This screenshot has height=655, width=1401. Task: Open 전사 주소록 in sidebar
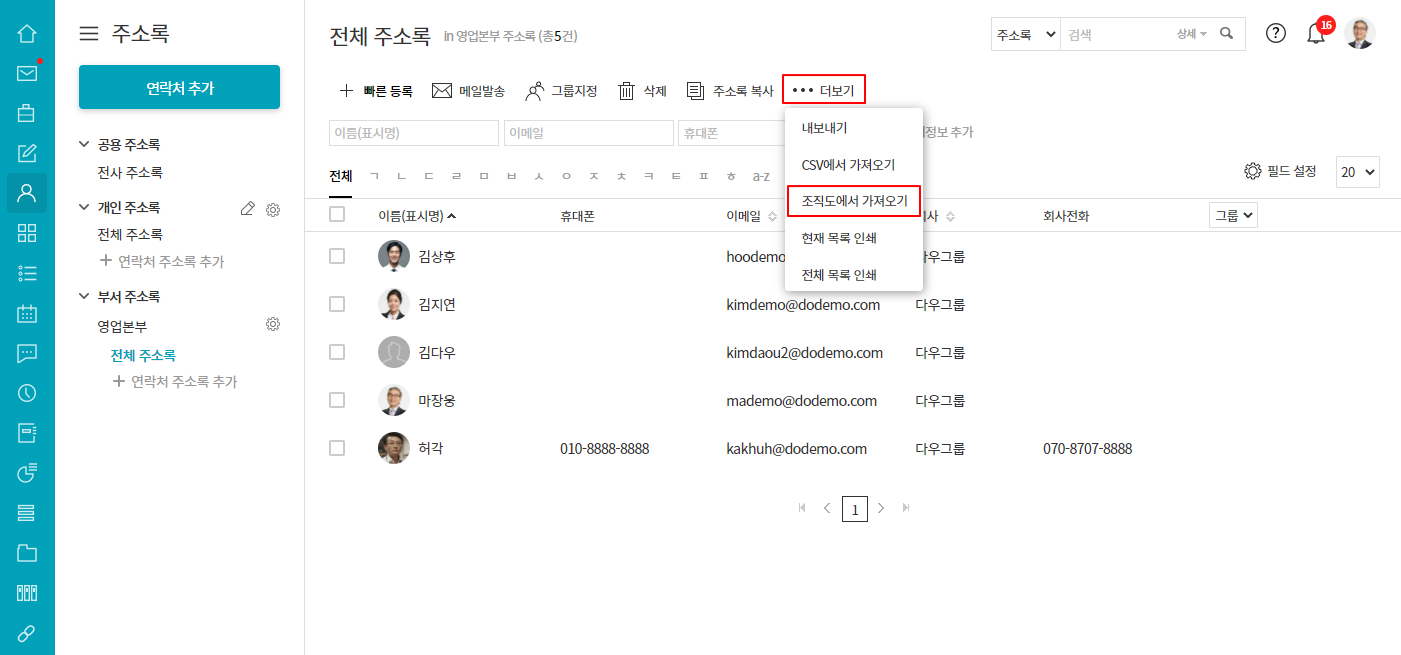point(130,173)
